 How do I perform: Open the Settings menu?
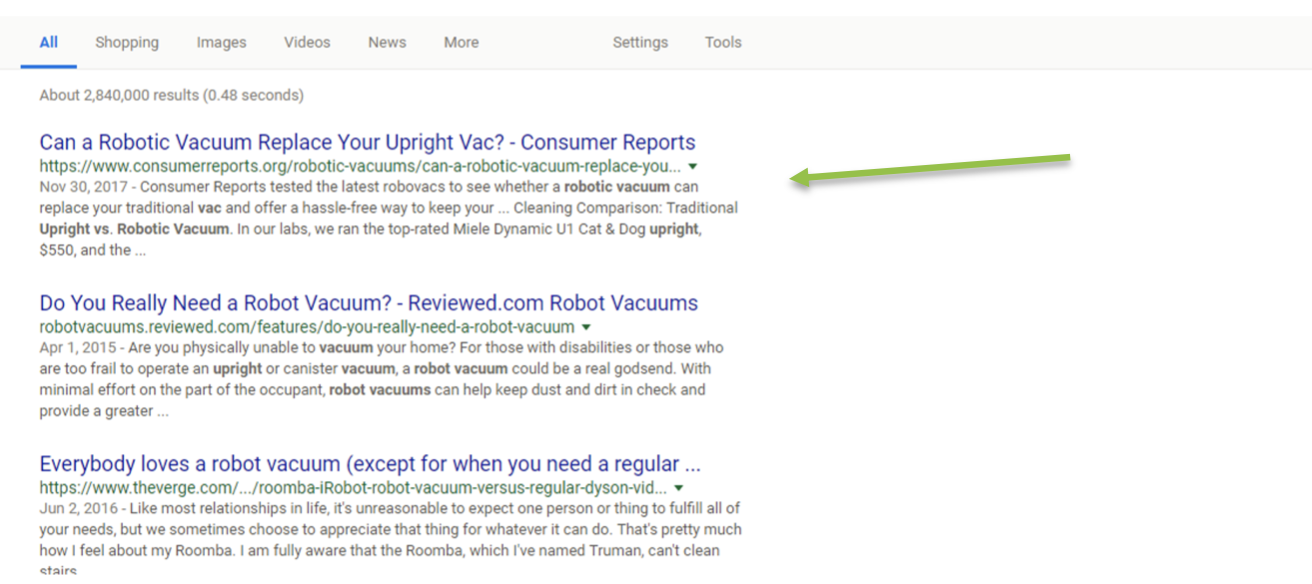click(x=640, y=42)
